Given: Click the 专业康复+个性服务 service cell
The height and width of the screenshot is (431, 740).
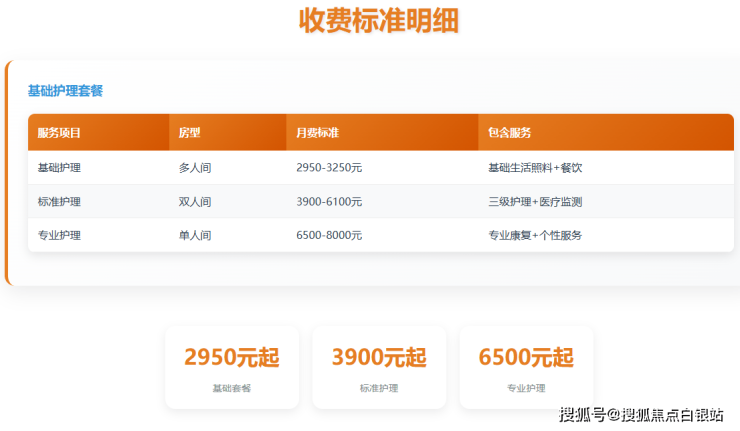Looking at the screenshot, I should (535, 236).
